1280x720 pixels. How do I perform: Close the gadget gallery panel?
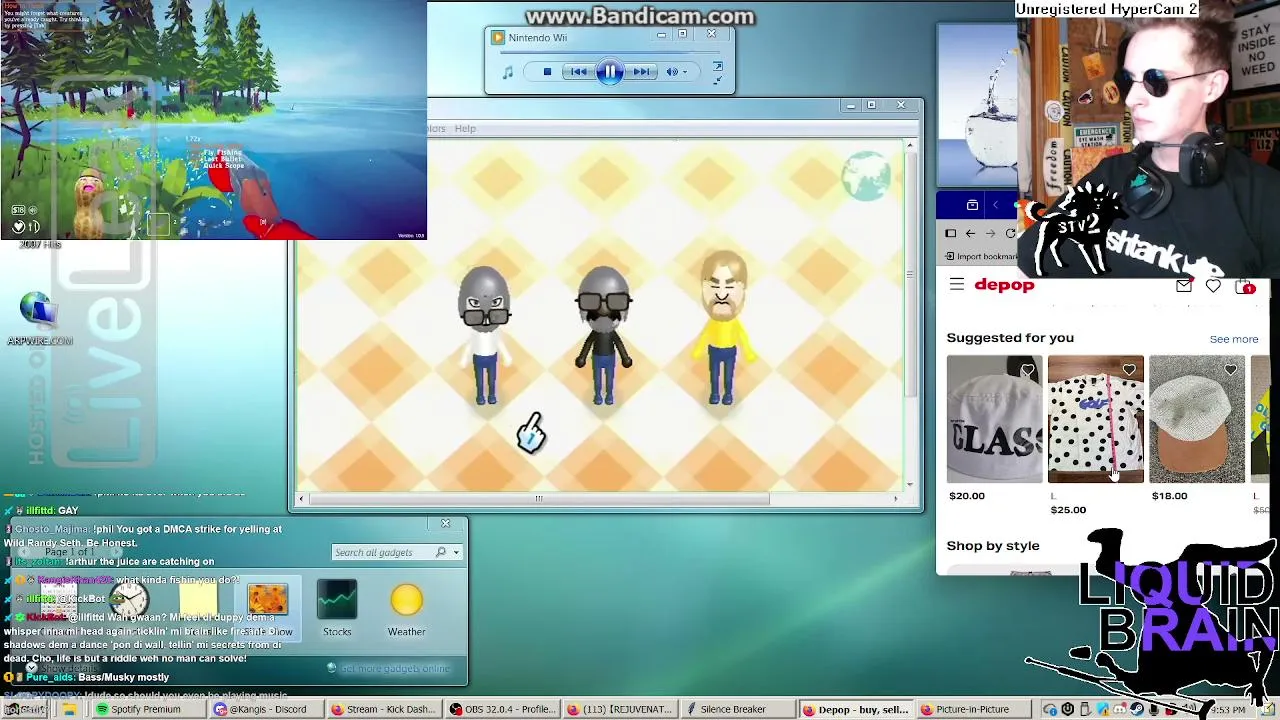(x=446, y=523)
